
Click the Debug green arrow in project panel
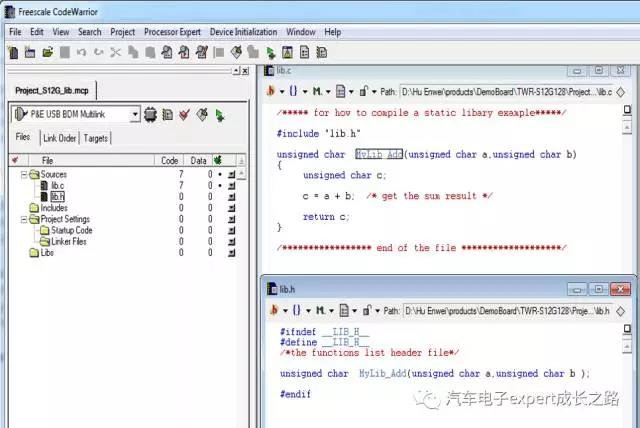(x=219, y=115)
